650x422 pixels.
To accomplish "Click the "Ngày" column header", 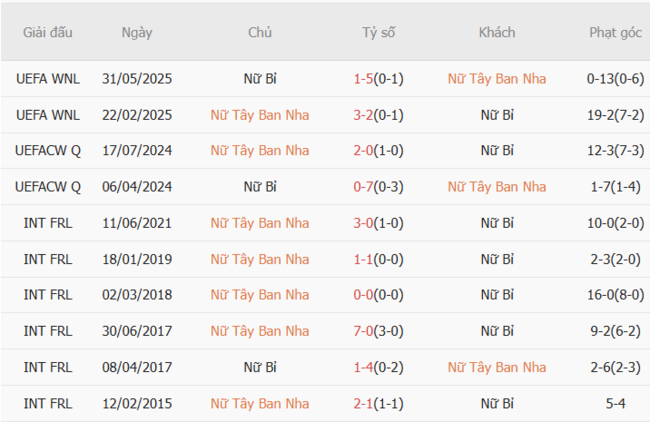I will (137, 32).
